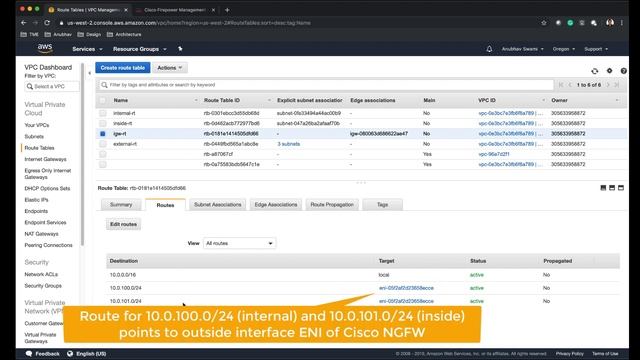Select checkbox for rtb-0a75583bdb5647c1e row
This screenshot has width=640, height=360.
(102, 164)
